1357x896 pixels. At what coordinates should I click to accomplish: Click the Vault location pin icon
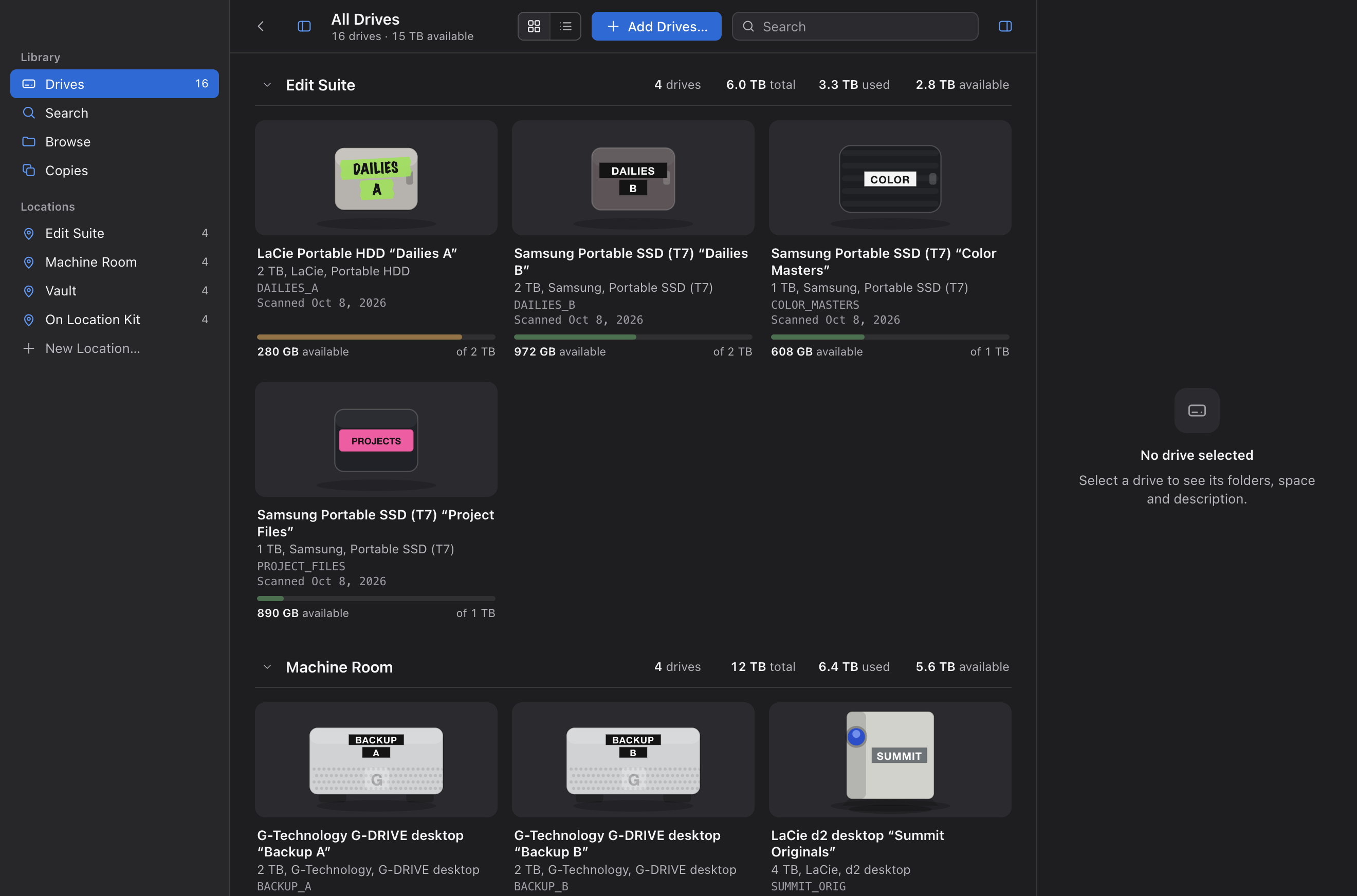point(29,291)
